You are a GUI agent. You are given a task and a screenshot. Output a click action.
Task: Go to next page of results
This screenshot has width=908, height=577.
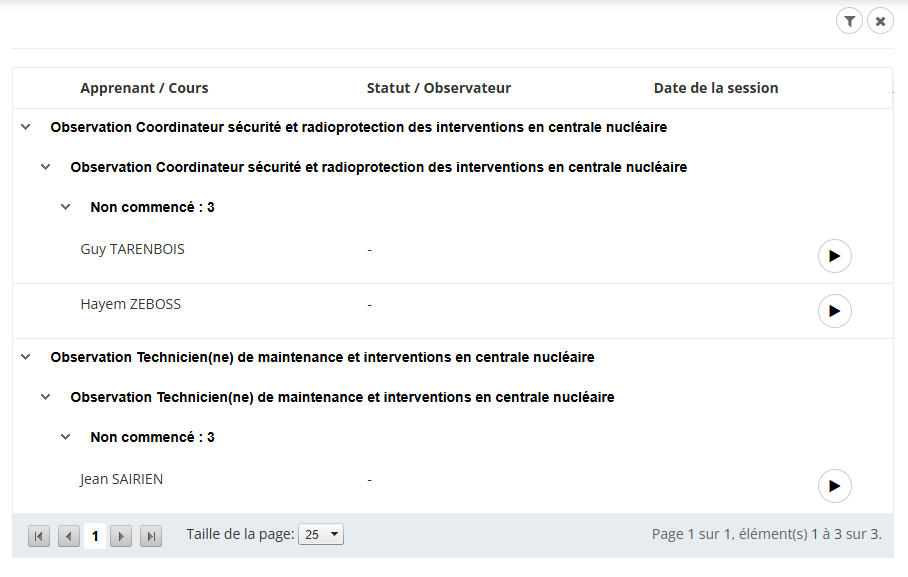coord(121,536)
